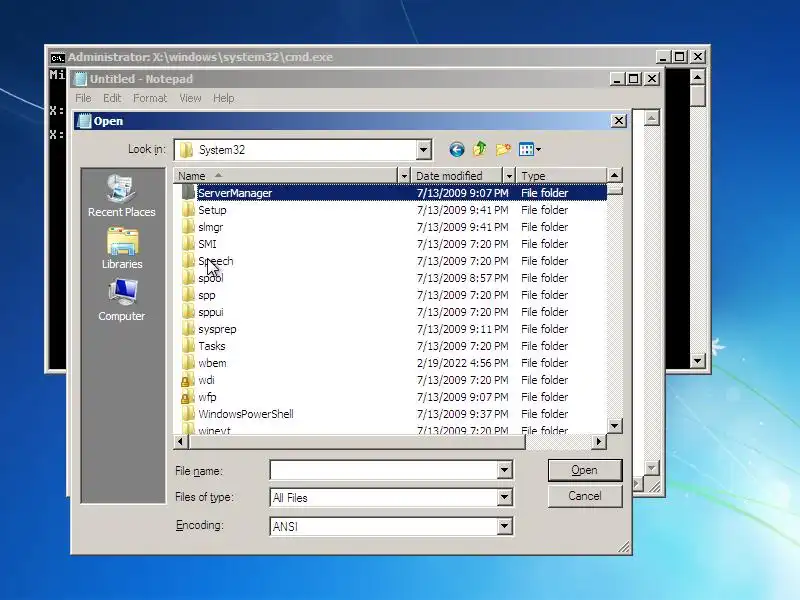Open the Views menu icon
The image size is (800, 600).
point(530,149)
